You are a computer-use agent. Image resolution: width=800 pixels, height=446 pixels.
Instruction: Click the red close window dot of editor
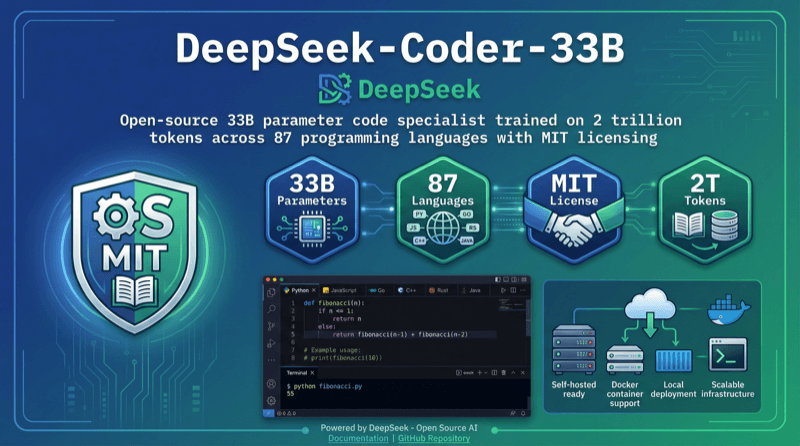[x=268, y=280]
